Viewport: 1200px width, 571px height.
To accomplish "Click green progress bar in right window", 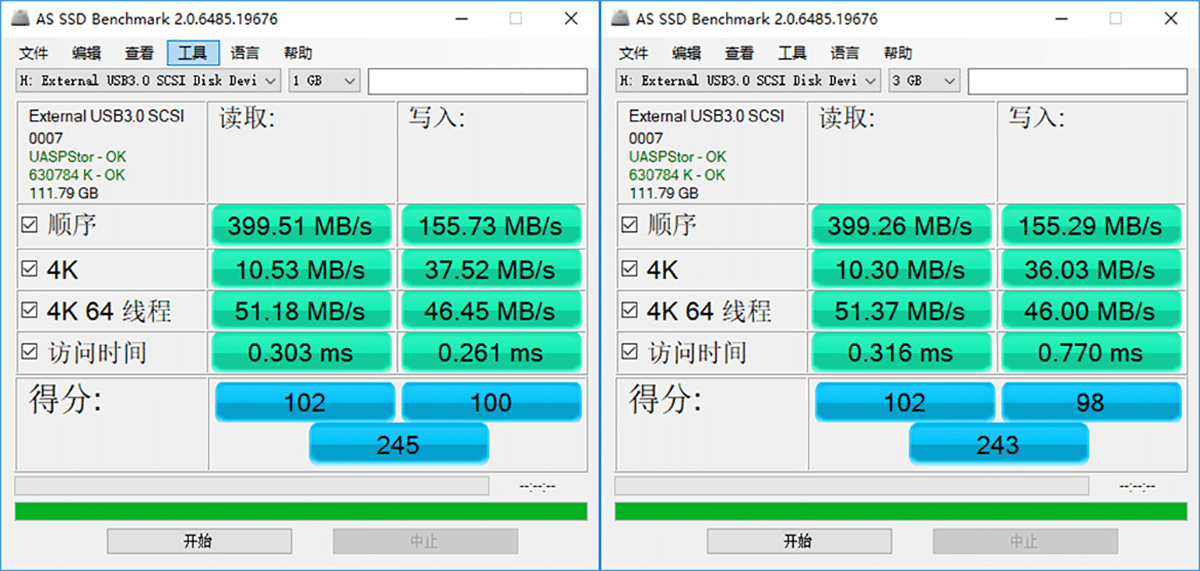I will coord(901,511).
